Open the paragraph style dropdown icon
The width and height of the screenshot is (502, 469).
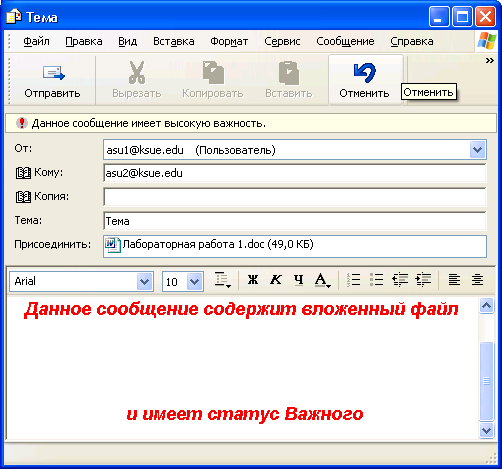coord(222,280)
